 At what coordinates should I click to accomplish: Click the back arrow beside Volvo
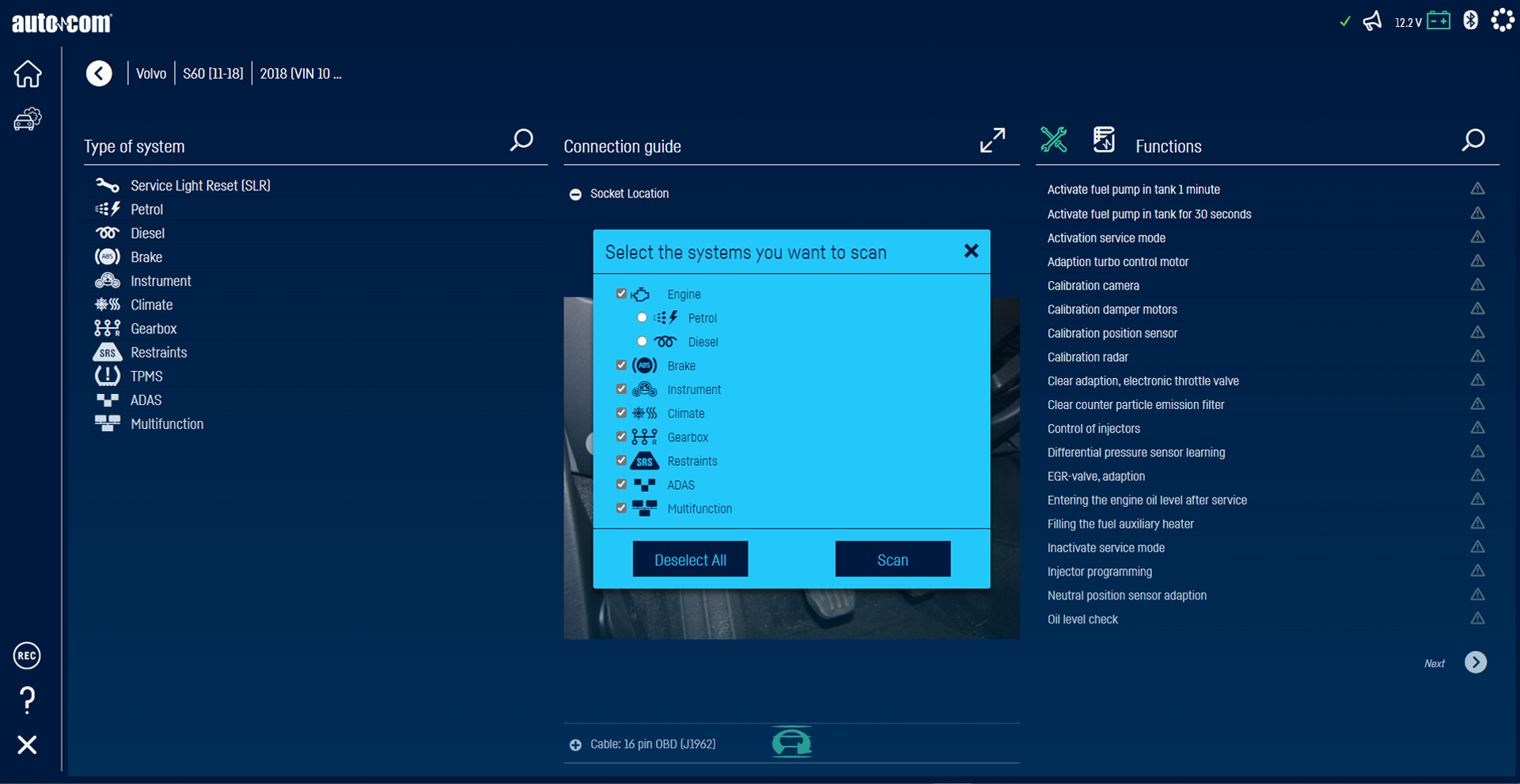pyautogui.click(x=99, y=74)
